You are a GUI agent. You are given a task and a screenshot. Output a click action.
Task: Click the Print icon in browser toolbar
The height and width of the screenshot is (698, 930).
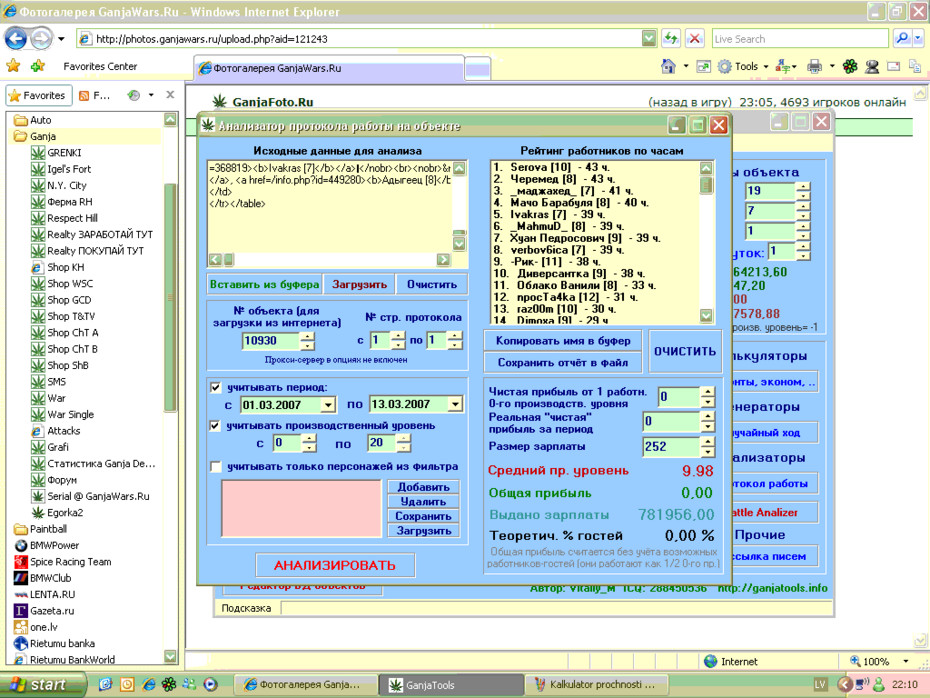(x=814, y=66)
